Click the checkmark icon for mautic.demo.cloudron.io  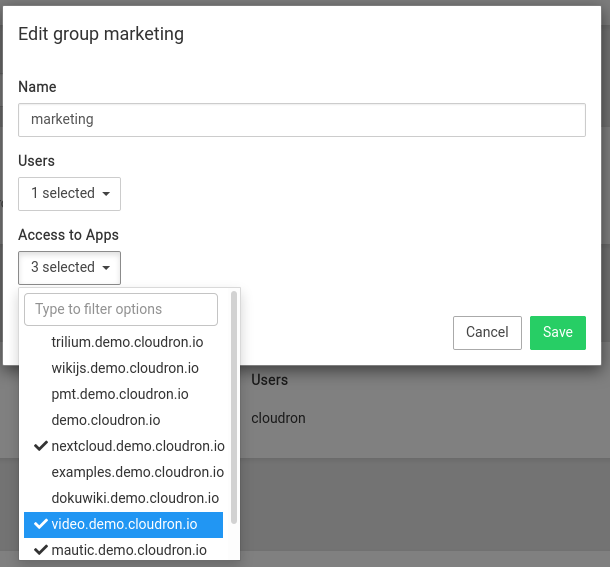[41, 550]
